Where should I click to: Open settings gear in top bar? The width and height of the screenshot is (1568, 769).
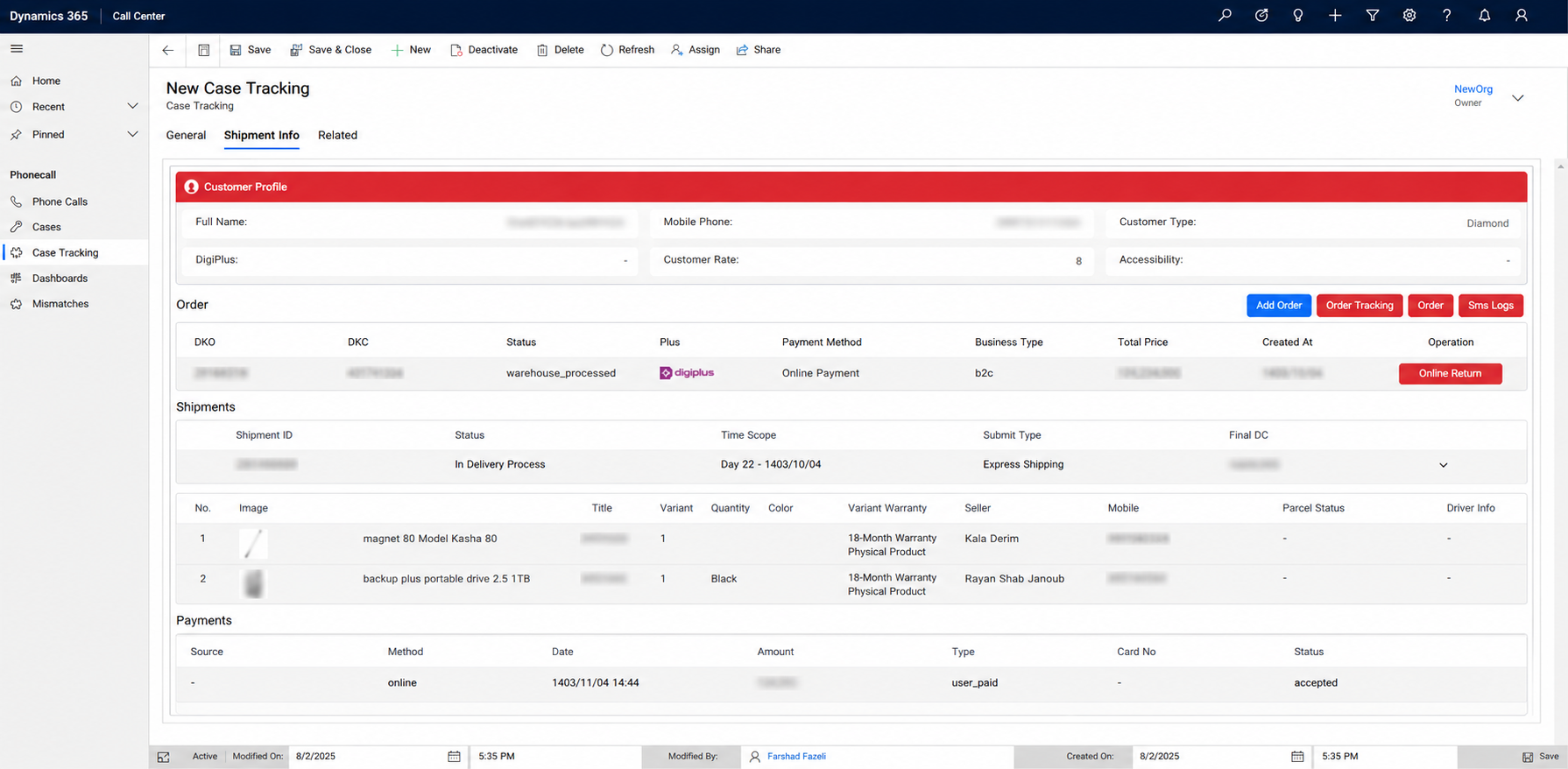click(1409, 16)
